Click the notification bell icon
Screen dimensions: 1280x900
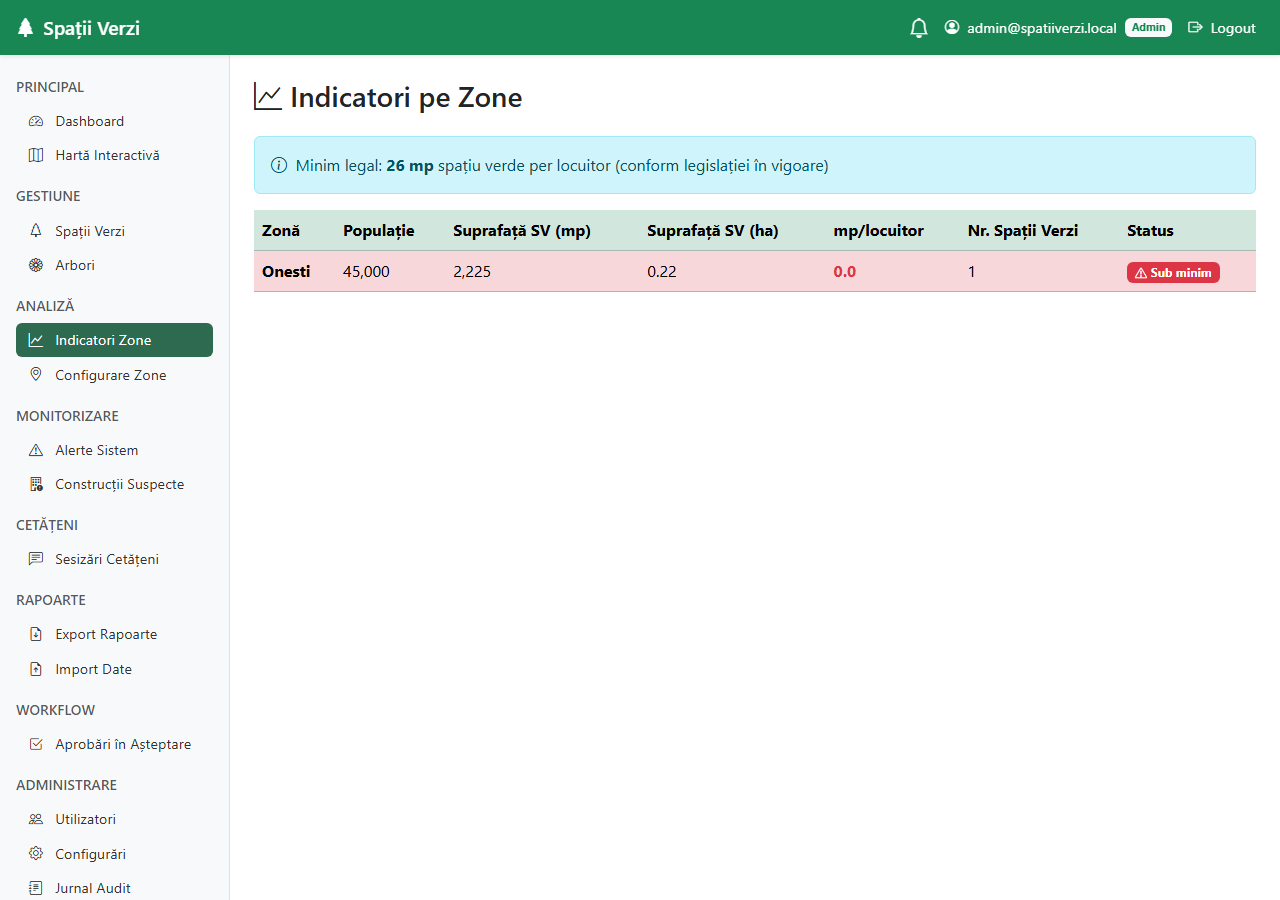click(x=919, y=28)
